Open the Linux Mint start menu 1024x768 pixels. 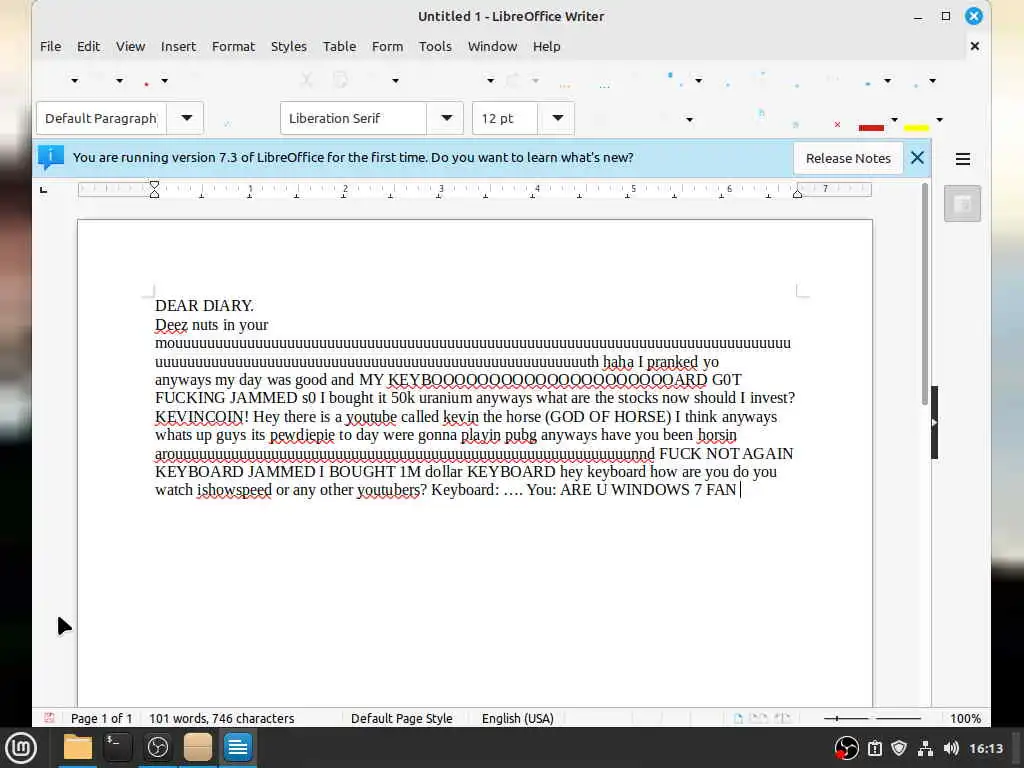click(21, 747)
